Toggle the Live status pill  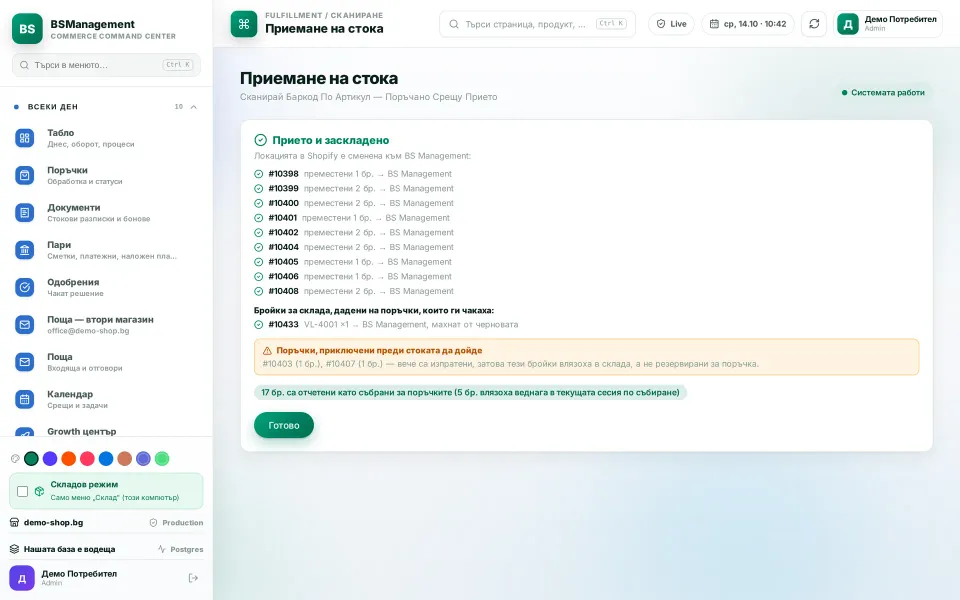[x=671, y=24]
